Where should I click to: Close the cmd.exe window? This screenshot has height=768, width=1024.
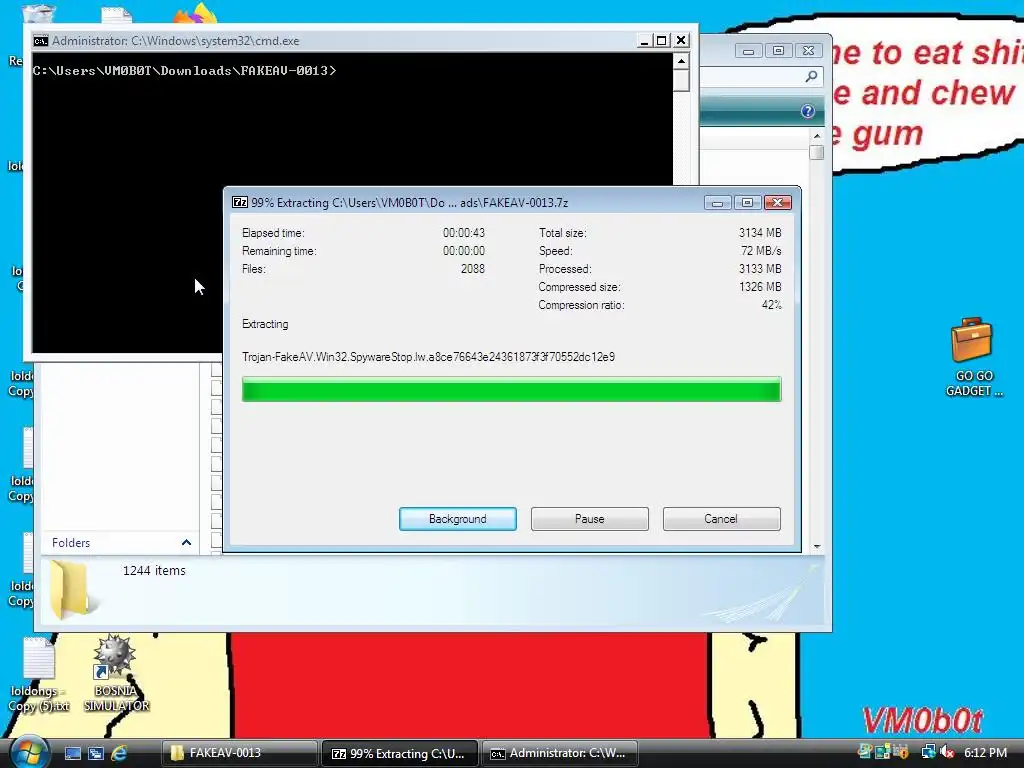point(681,40)
